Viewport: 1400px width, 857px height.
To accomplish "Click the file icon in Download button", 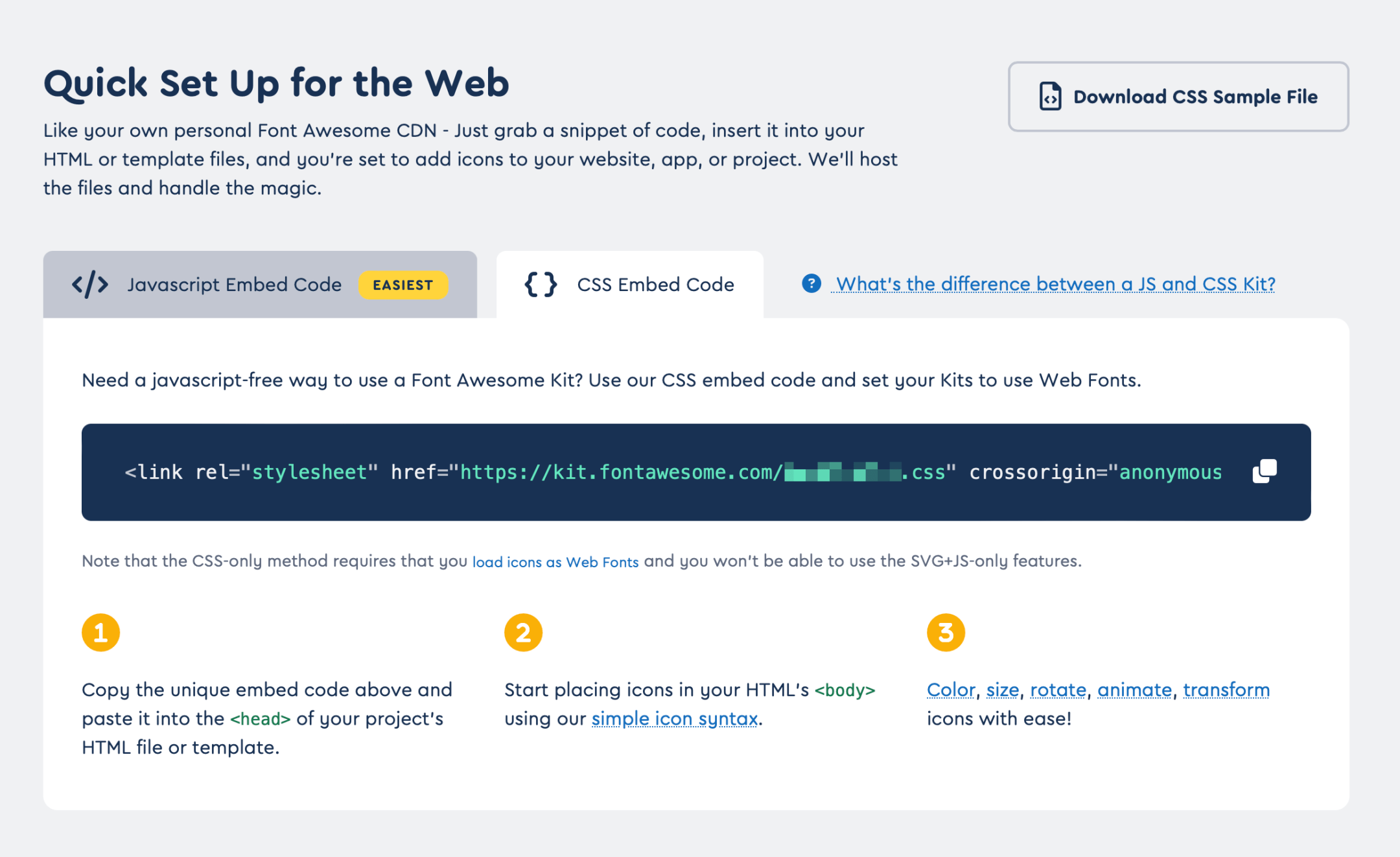I will (x=1050, y=97).
